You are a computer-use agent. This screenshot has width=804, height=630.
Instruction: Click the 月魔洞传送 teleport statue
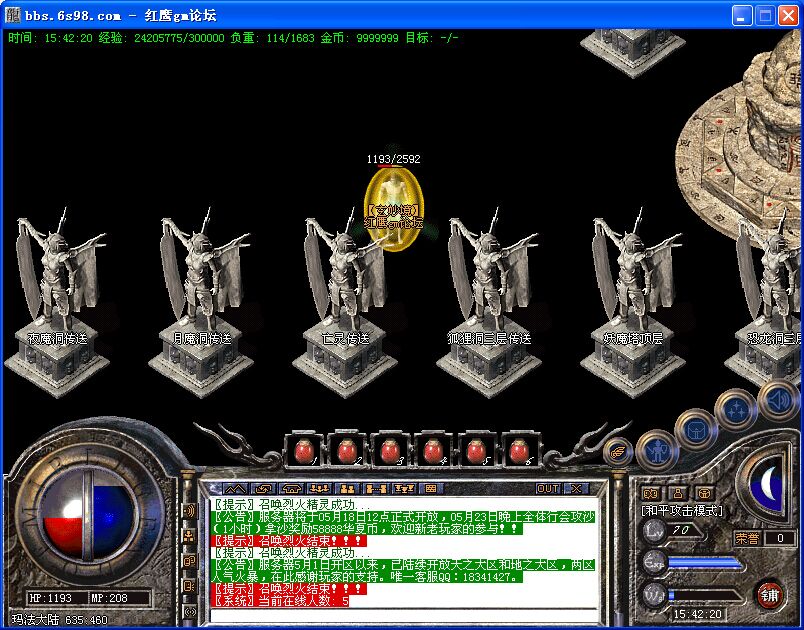point(201,302)
